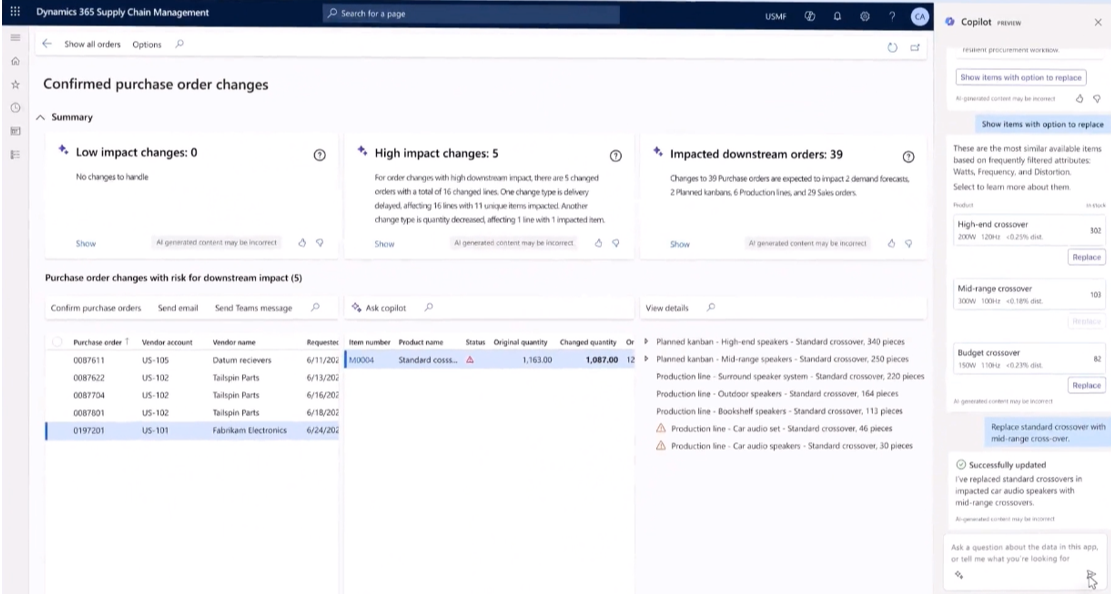Go to Home in left sidebar
1111x594 pixels.
[x=15, y=61]
